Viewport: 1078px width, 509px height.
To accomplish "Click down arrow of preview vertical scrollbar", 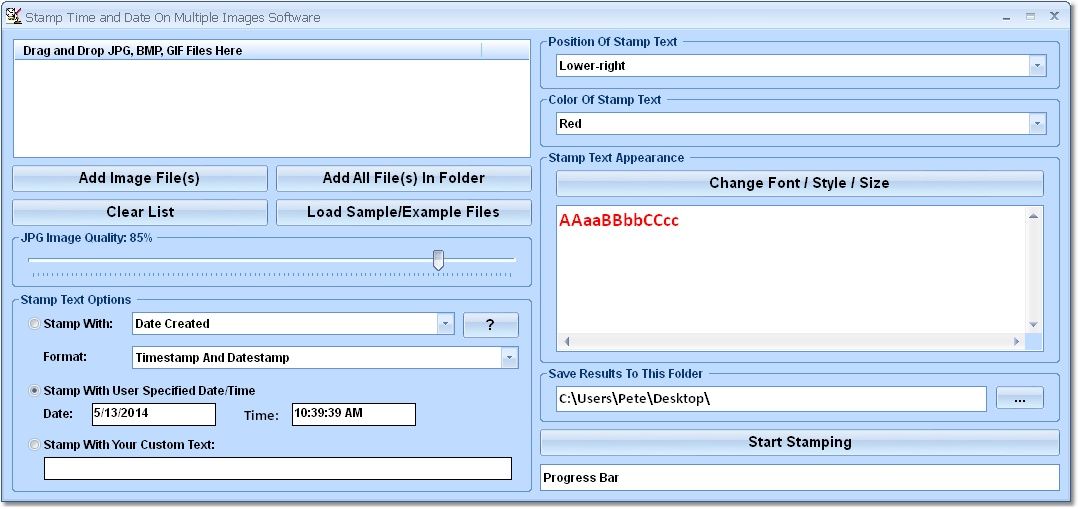I will coord(1033,325).
